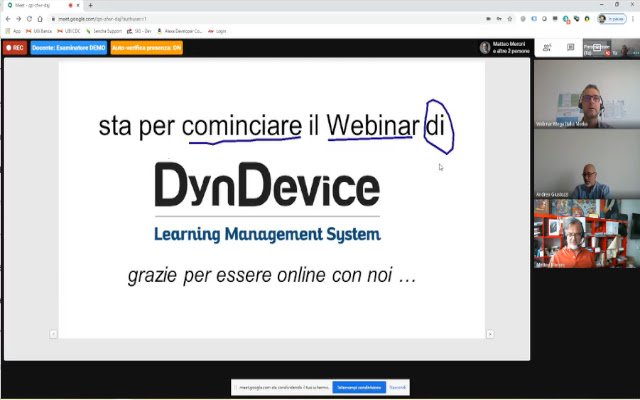Screen dimensions: 640x400
Task: Click the dark screen extension icon
Action: (x=555, y=19)
